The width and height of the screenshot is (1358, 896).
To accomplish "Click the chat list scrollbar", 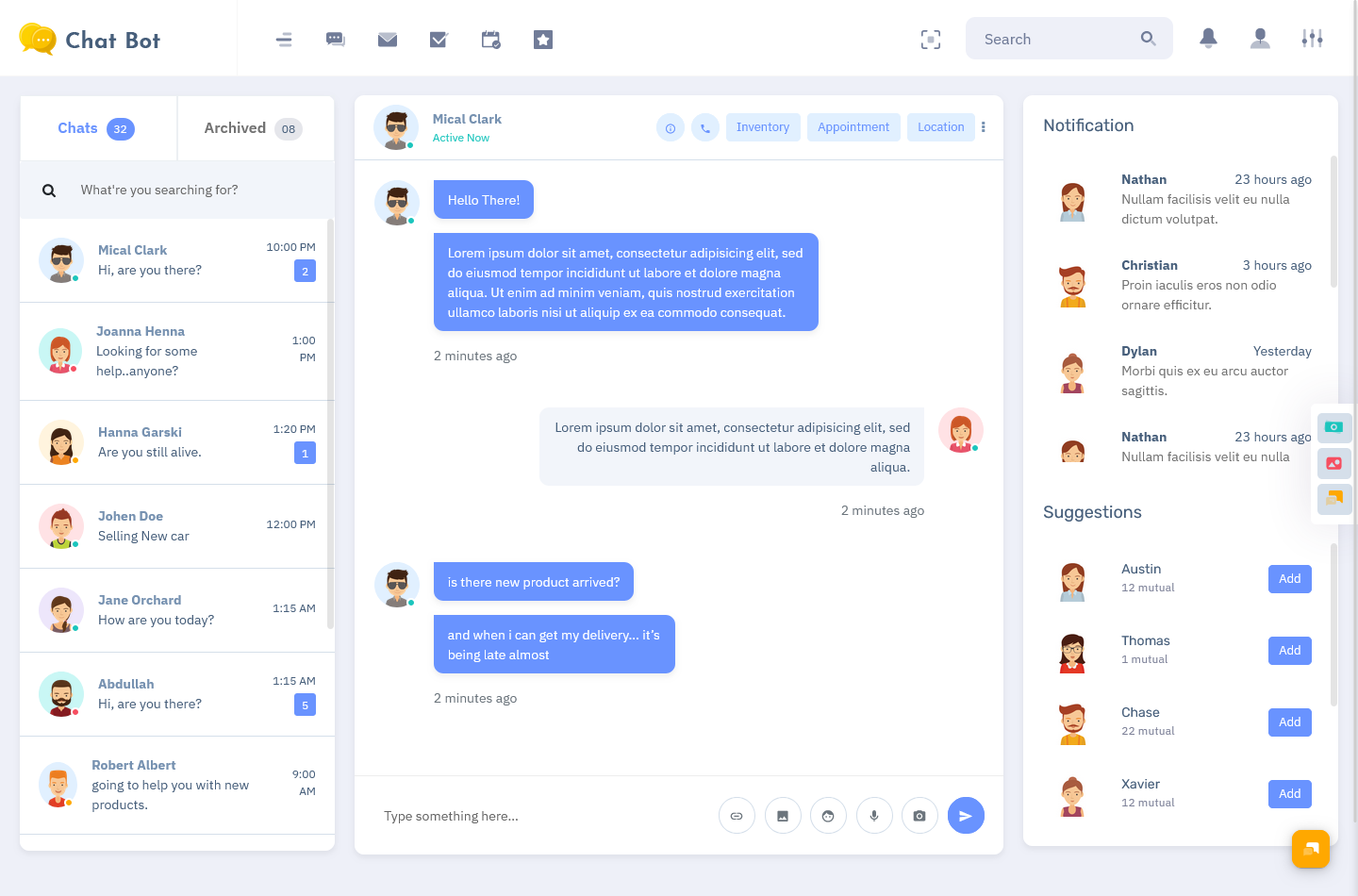I will click(x=330, y=424).
